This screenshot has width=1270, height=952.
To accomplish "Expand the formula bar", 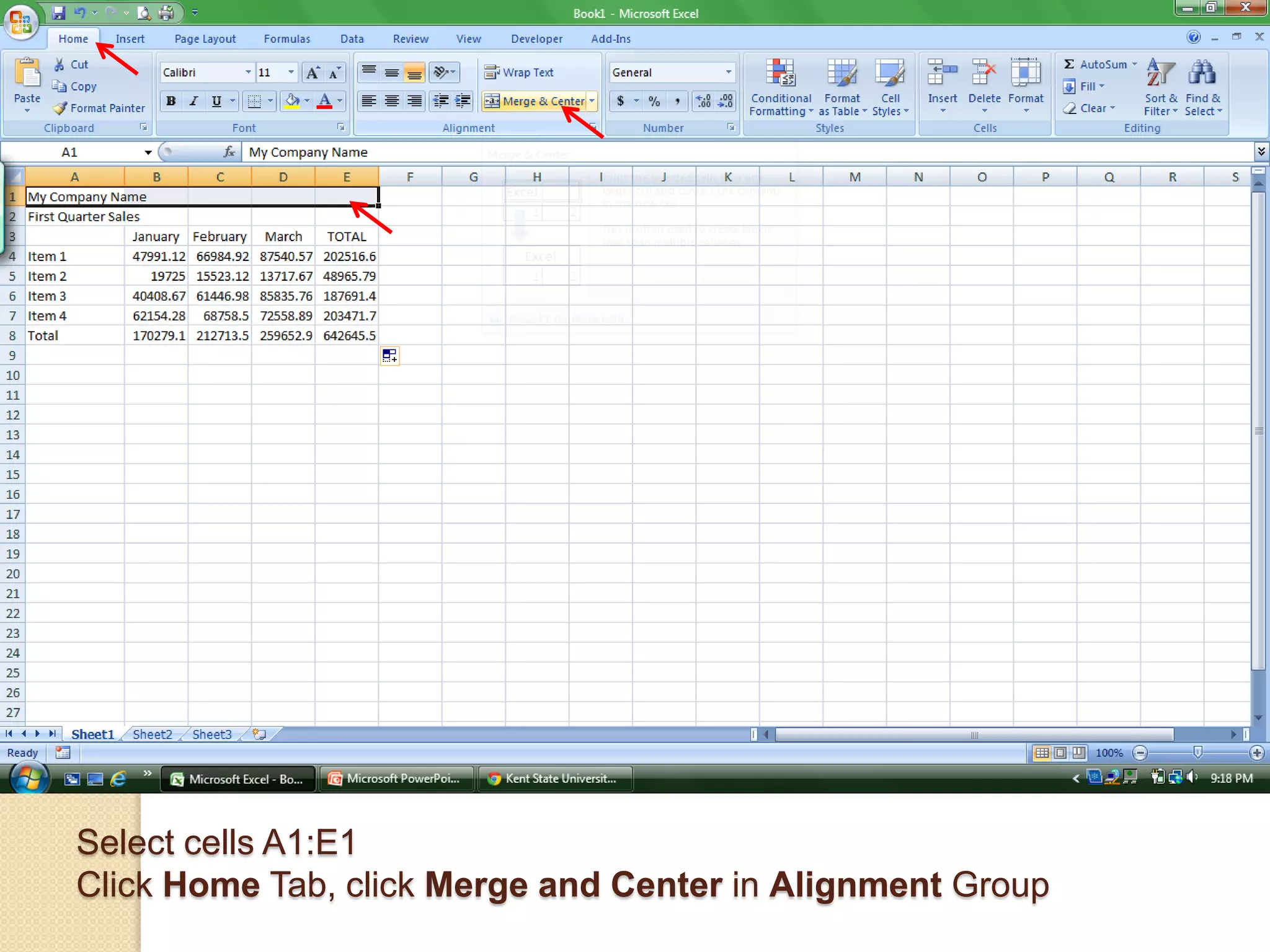I will pos(1261,151).
